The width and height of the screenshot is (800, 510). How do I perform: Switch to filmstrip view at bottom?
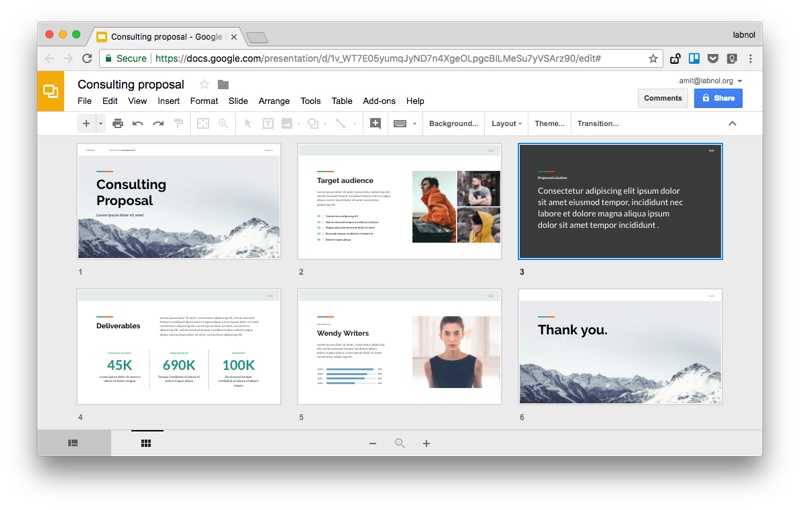(x=73, y=443)
